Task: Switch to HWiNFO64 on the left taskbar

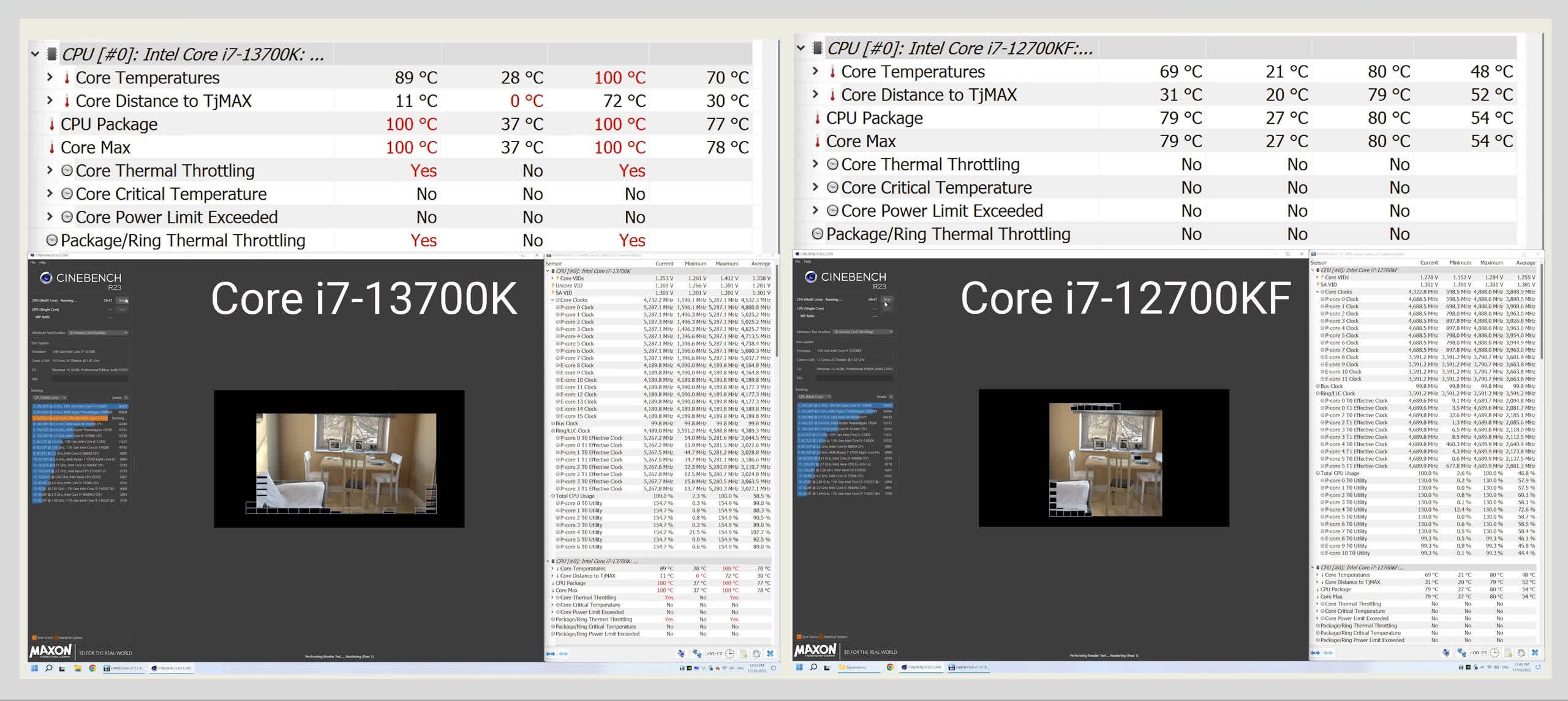Action: point(123,668)
